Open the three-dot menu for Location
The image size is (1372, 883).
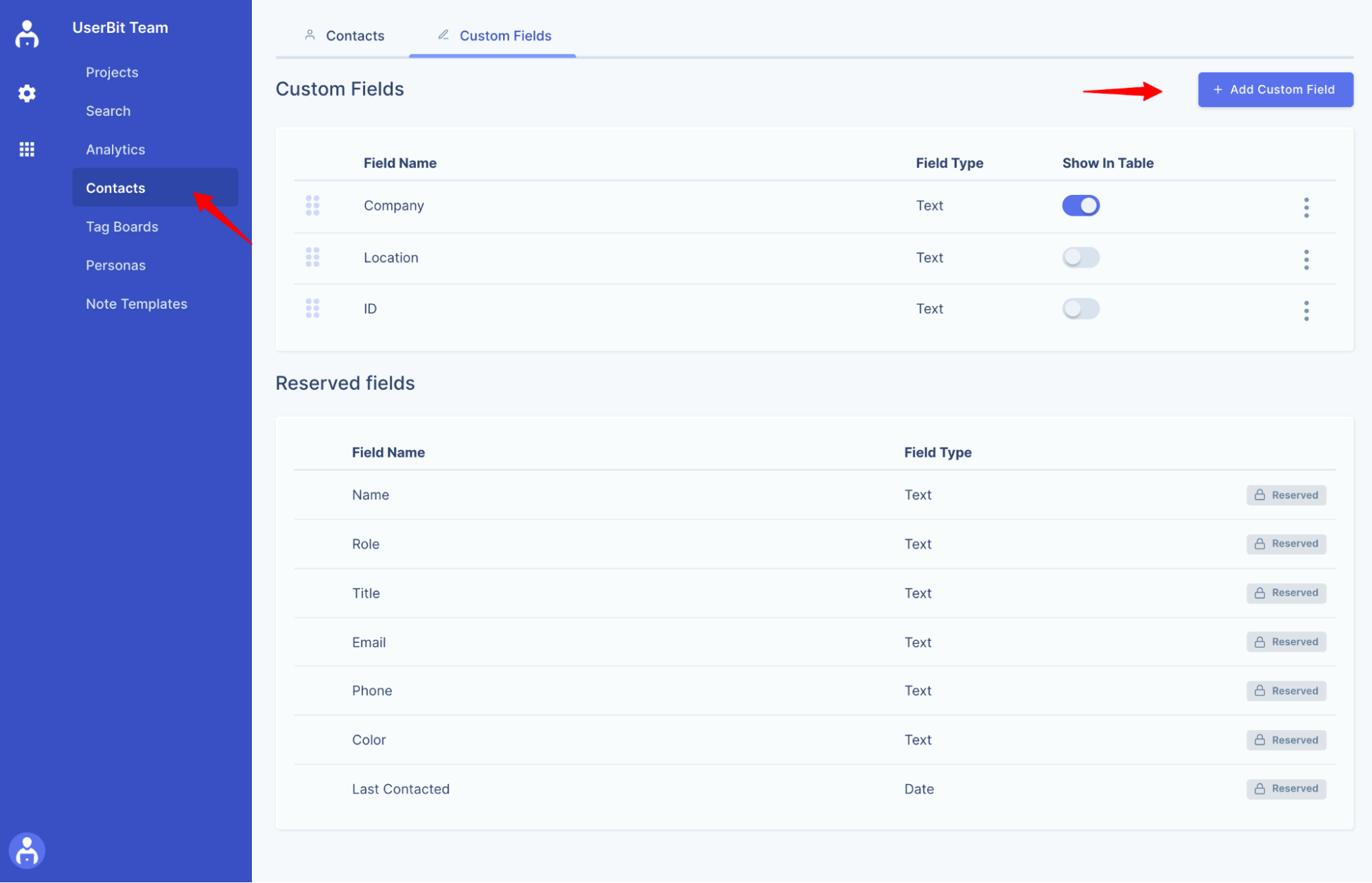click(1306, 259)
